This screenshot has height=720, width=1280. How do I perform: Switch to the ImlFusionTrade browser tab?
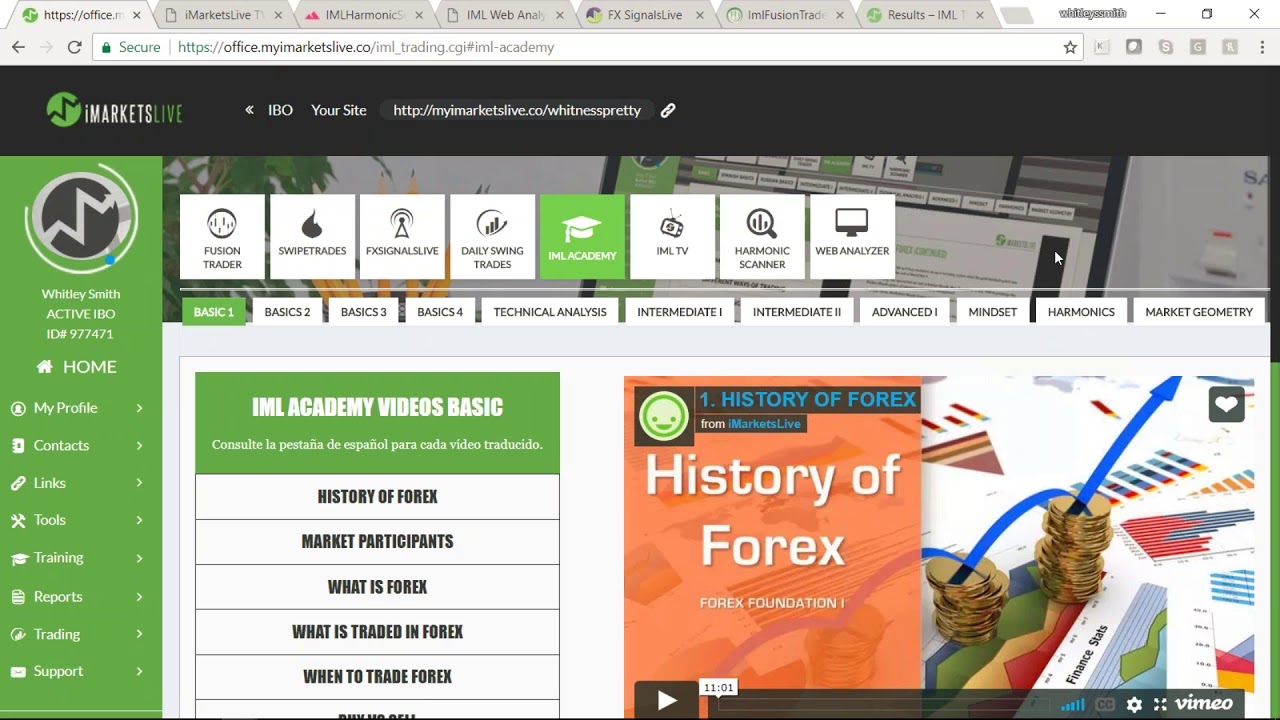click(x=787, y=15)
